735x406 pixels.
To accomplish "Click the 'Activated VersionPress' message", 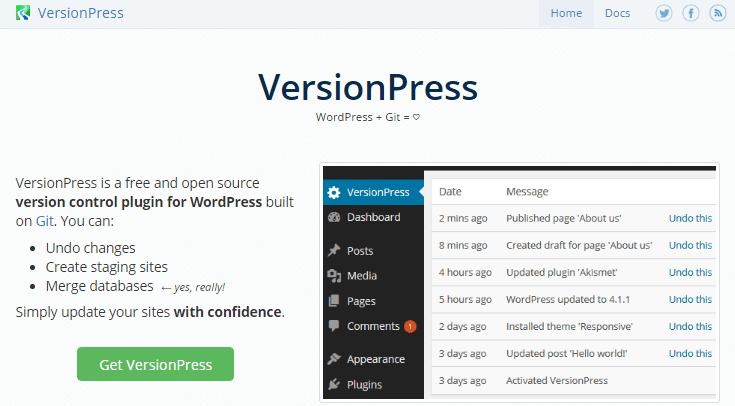I will click(557, 381).
